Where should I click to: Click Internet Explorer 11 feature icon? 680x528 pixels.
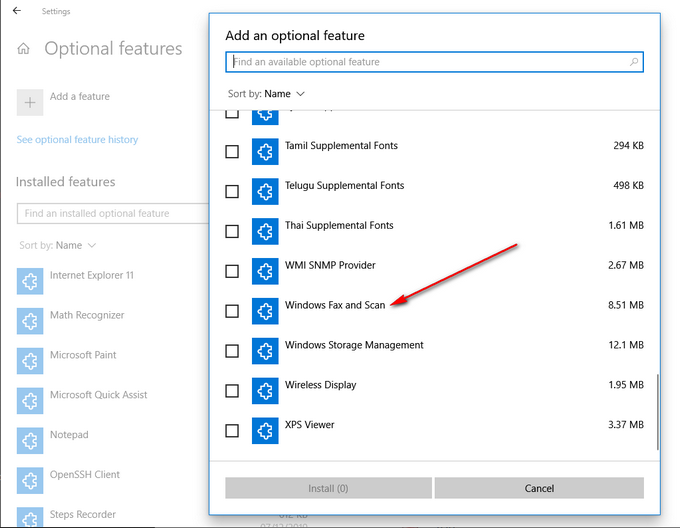[30, 281]
